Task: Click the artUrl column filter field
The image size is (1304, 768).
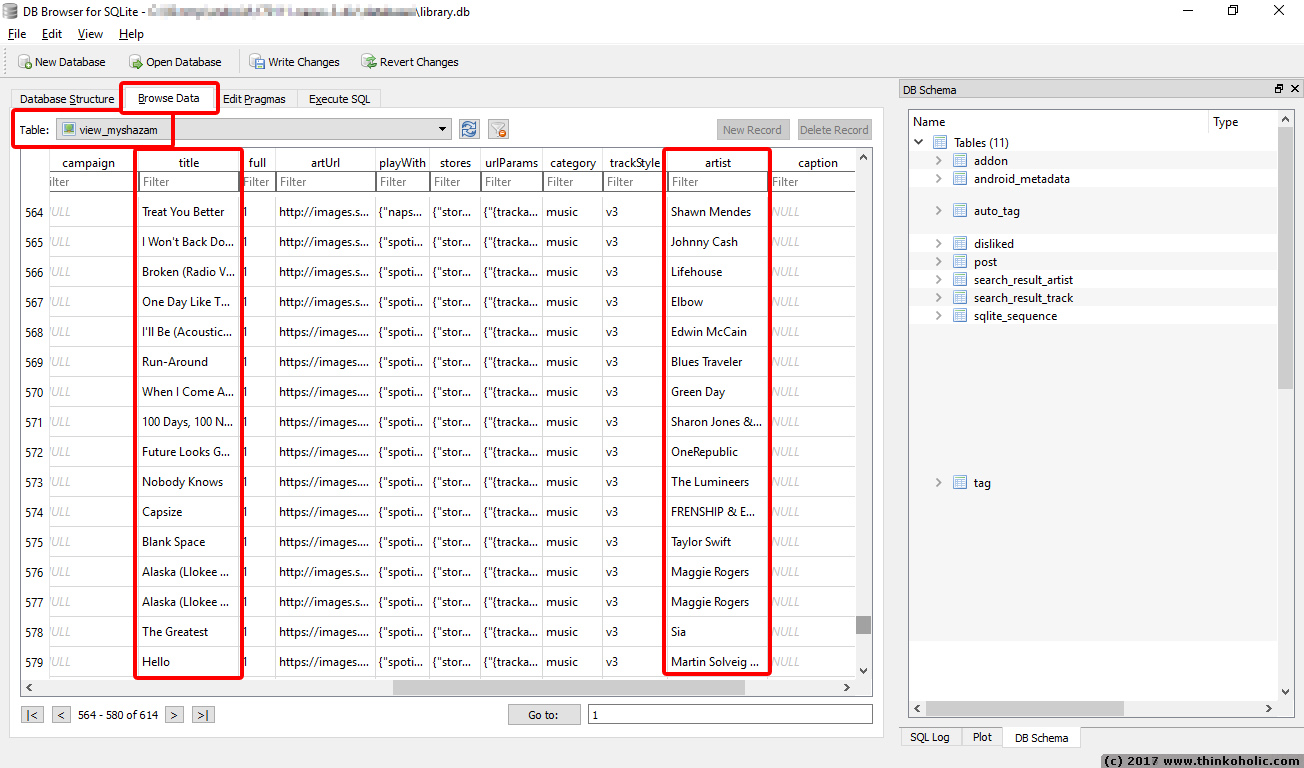Action: click(325, 182)
